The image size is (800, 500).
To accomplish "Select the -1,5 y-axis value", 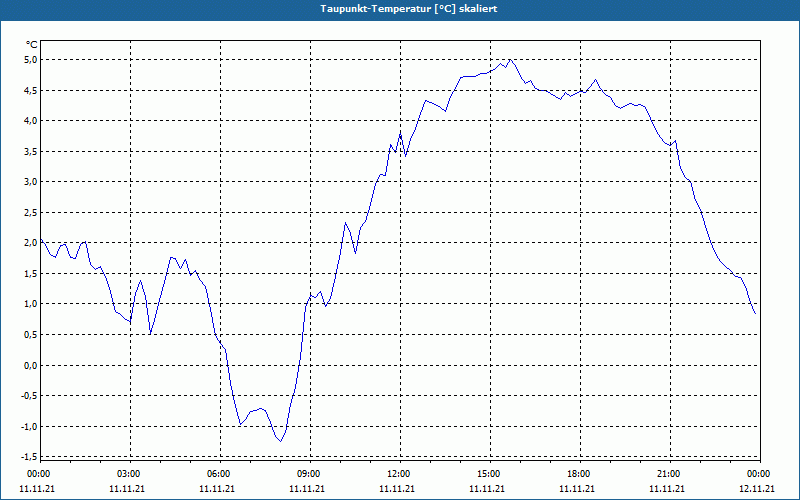I will (30, 457).
